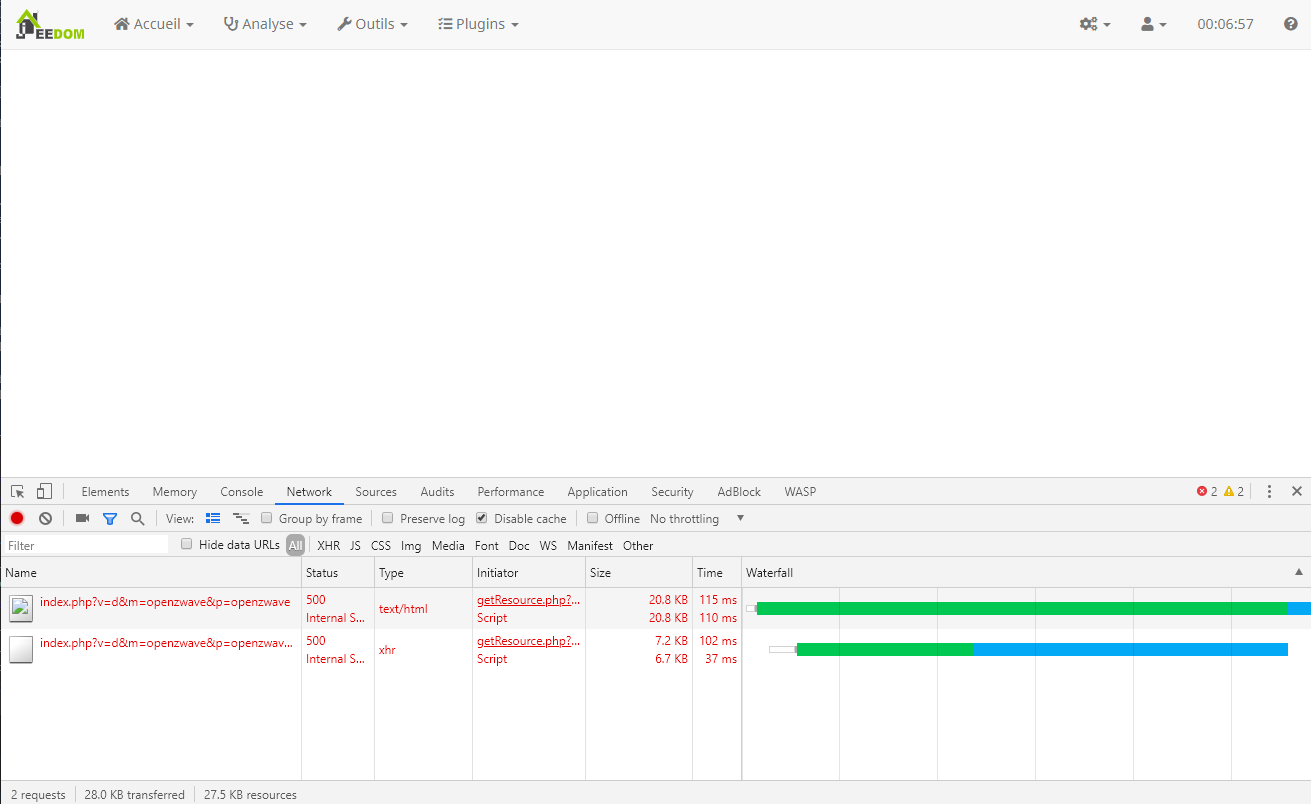Uncheck the Disable cache checkbox
This screenshot has width=1311, height=804.
tap(482, 518)
